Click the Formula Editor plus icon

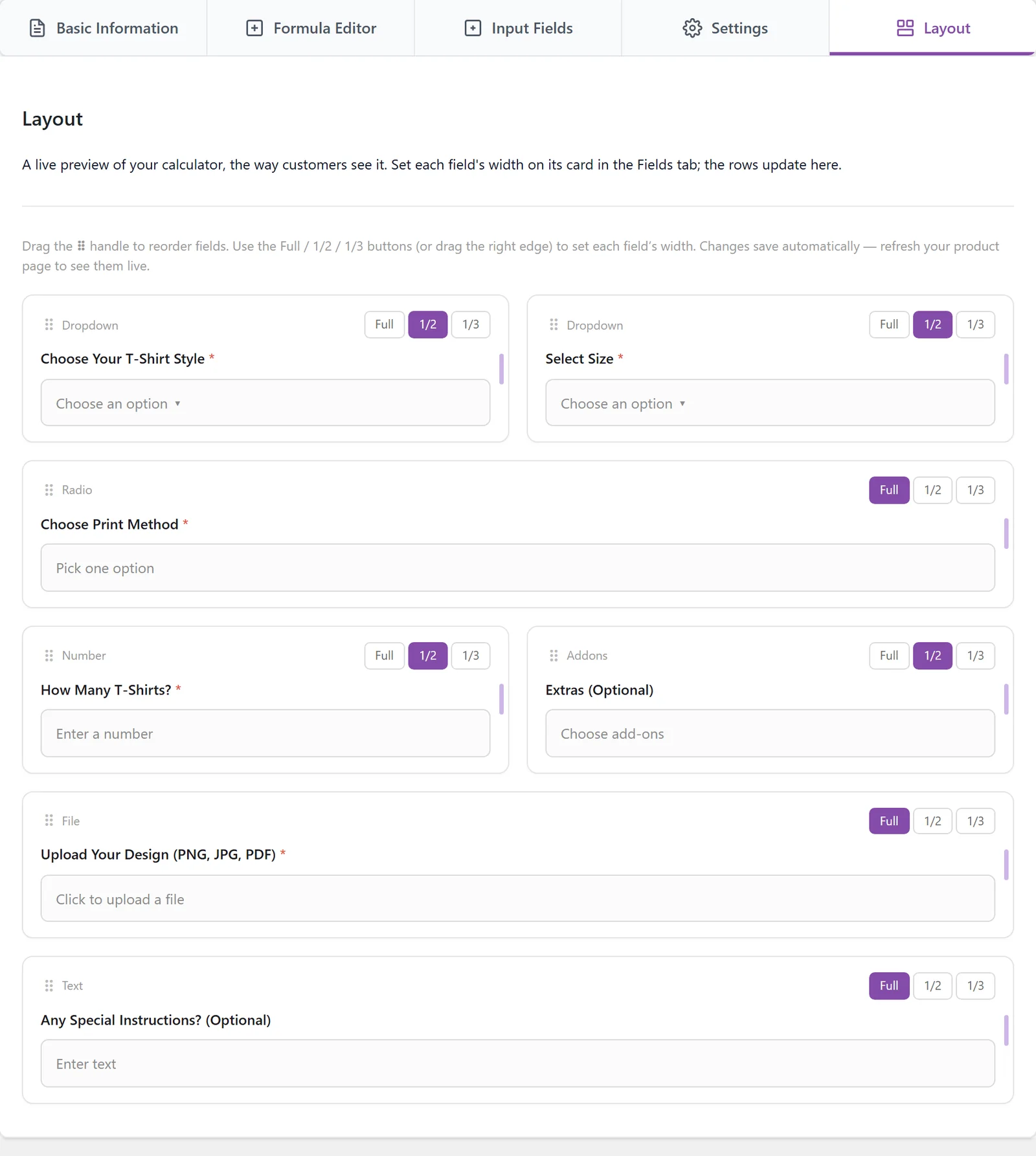[254, 28]
